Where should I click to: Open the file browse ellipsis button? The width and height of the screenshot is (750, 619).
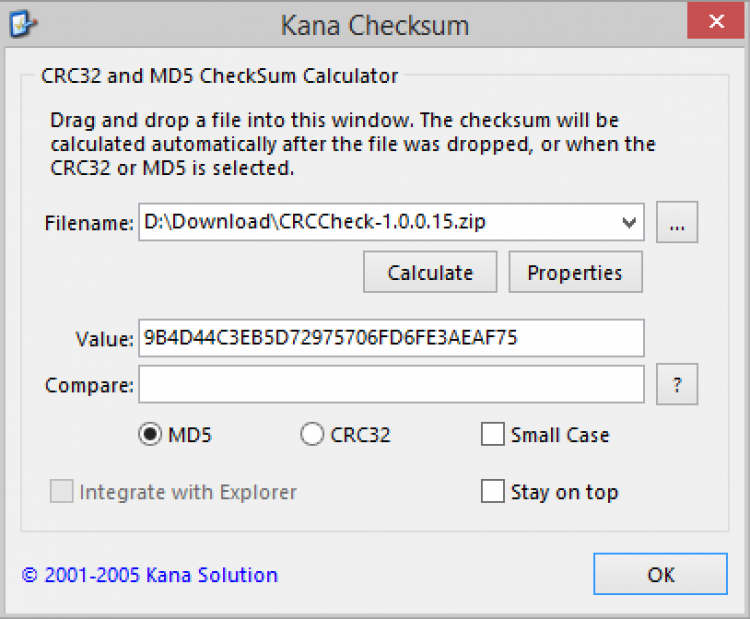coord(677,222)
